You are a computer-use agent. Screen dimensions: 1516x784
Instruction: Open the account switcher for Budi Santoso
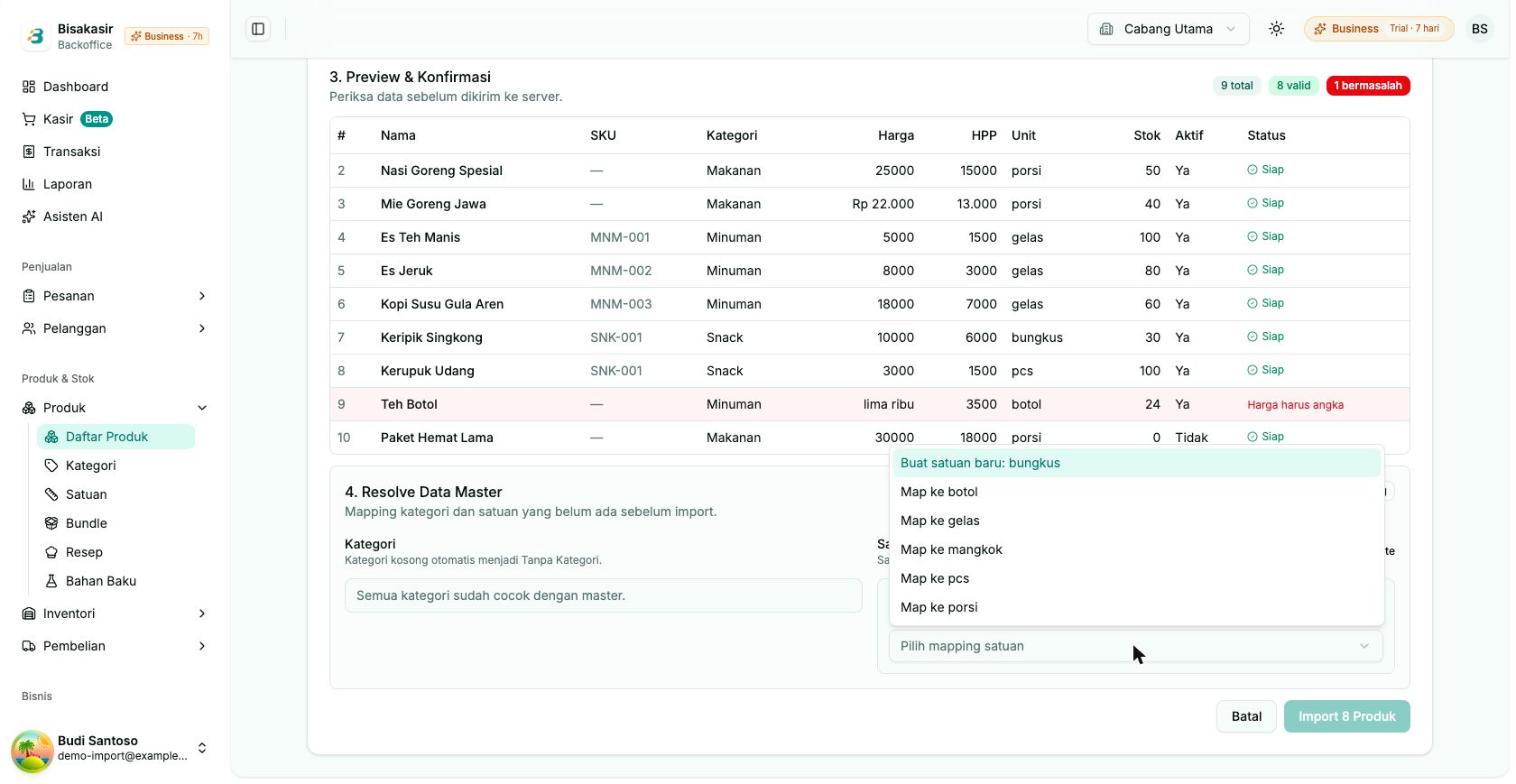[x=201, y=749]
